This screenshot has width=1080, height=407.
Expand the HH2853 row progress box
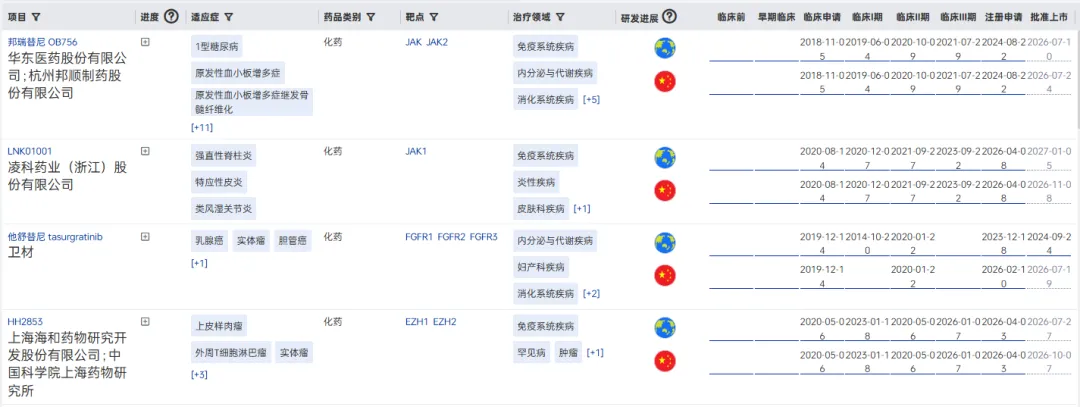pyautogui.click(x=145, y=322)
